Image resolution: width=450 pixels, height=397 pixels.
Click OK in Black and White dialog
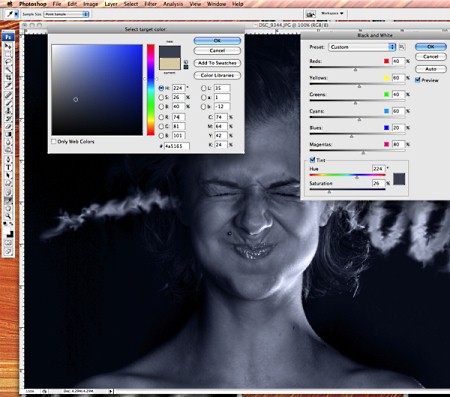point(431,47)
